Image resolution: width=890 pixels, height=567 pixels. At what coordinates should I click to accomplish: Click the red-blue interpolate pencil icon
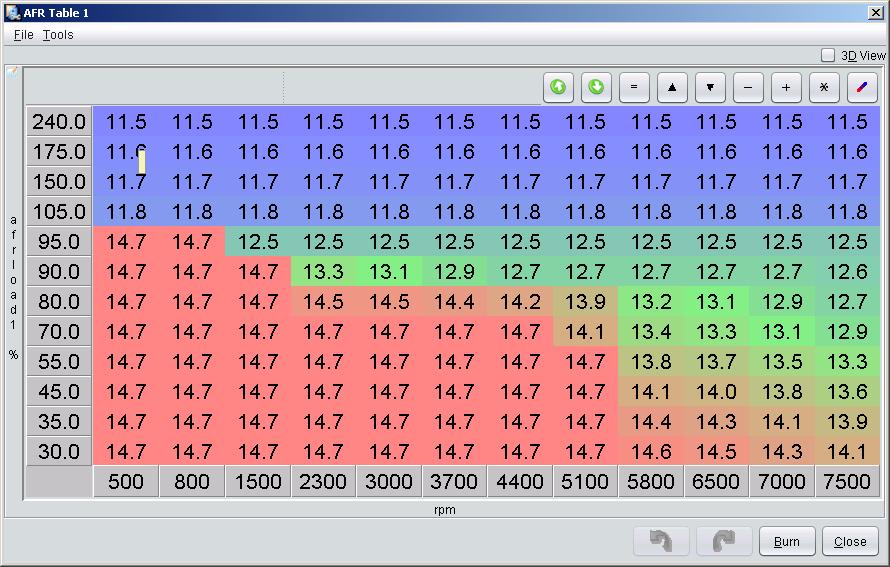coord(862,87)
